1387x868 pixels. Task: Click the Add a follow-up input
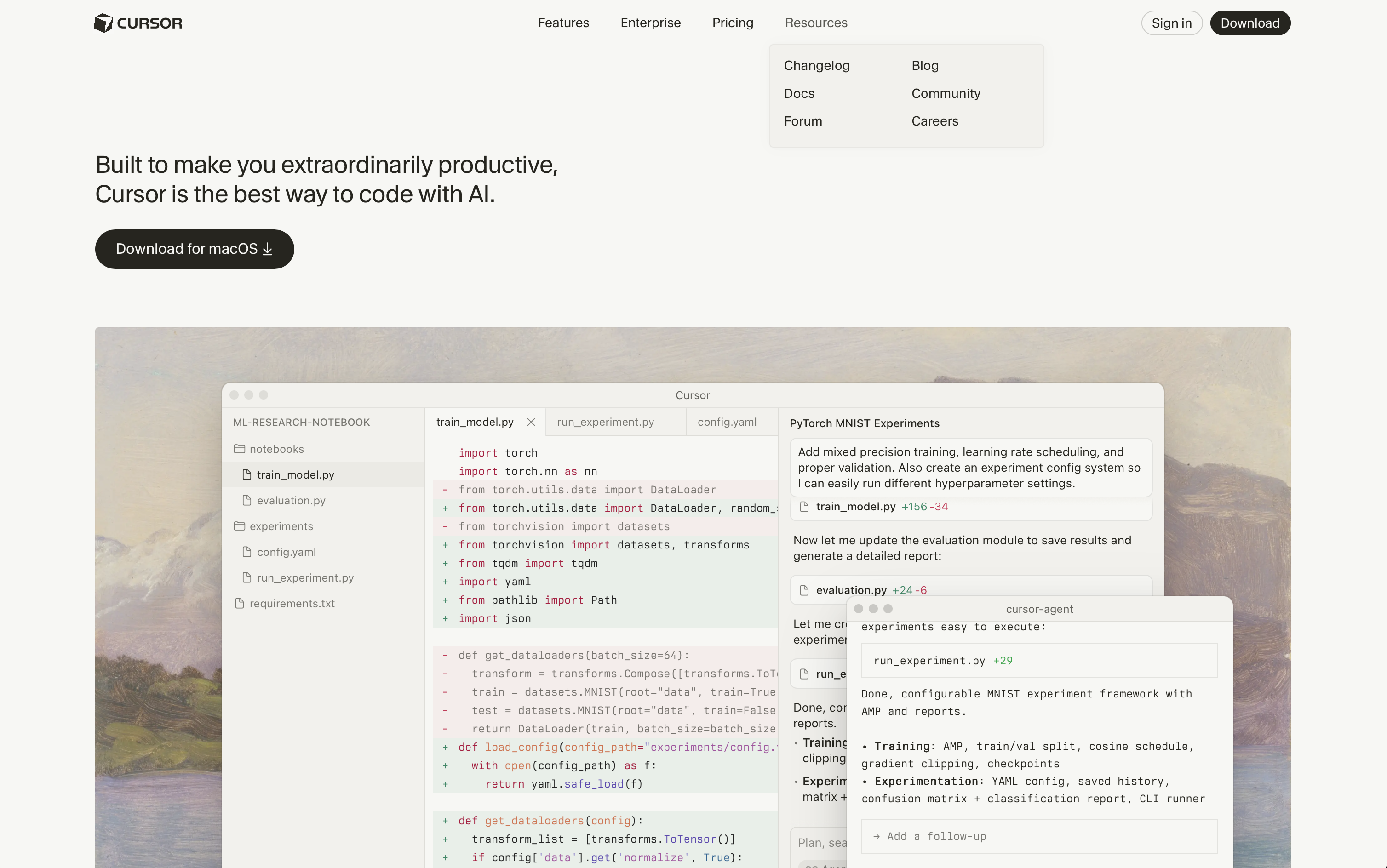[x=1039, y=836]
